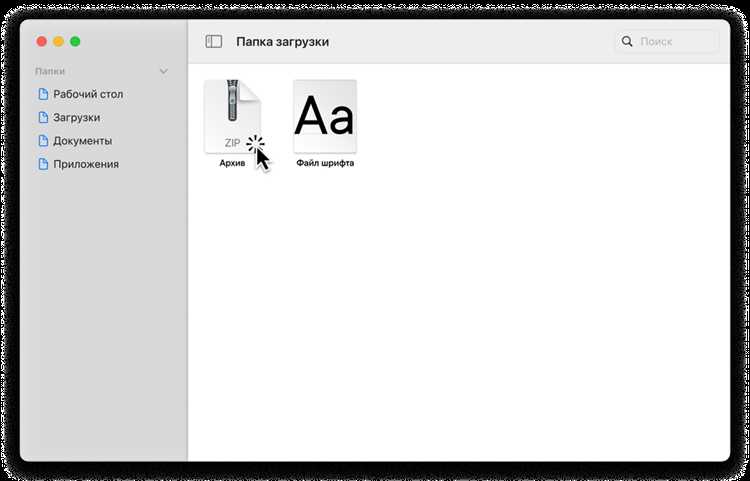Select the Aa font file icon

click(x=325, y=116)
